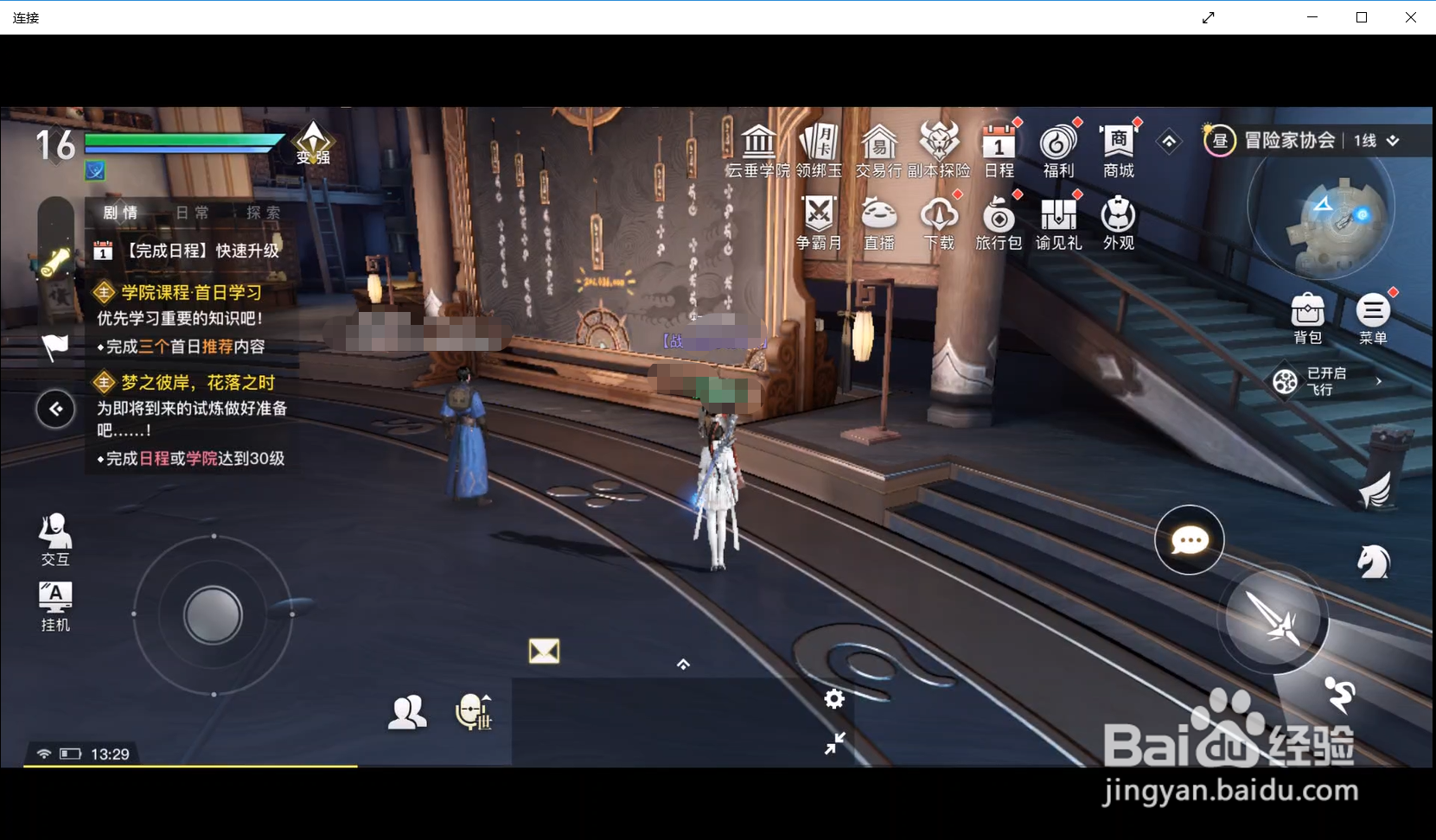Click the blue-robed NPC
This screenshot has height=840, width=1436.
click(x=465, y=436)
